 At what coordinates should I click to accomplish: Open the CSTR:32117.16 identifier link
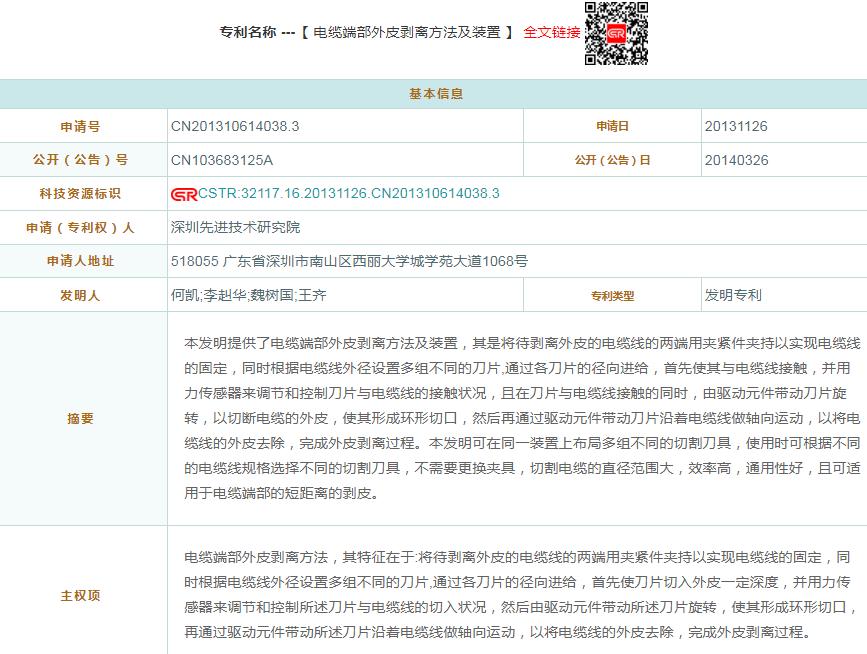pos(348,194)
